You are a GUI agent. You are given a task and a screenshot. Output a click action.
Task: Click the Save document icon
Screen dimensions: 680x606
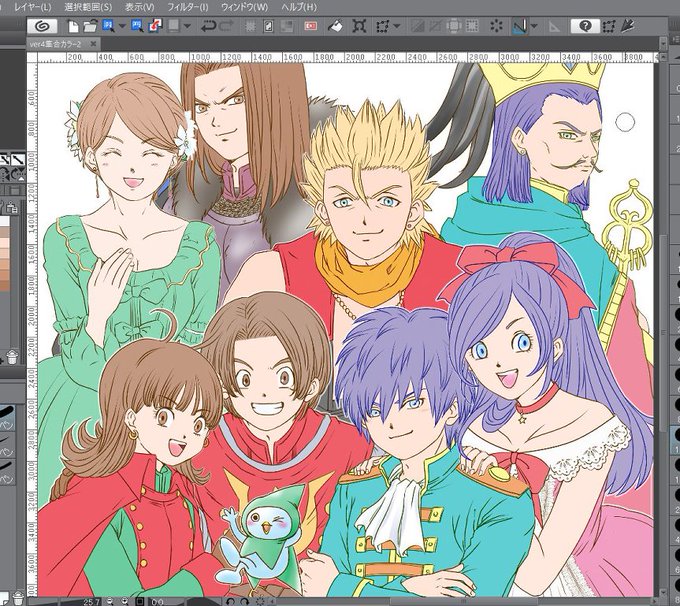pos(108,26)
